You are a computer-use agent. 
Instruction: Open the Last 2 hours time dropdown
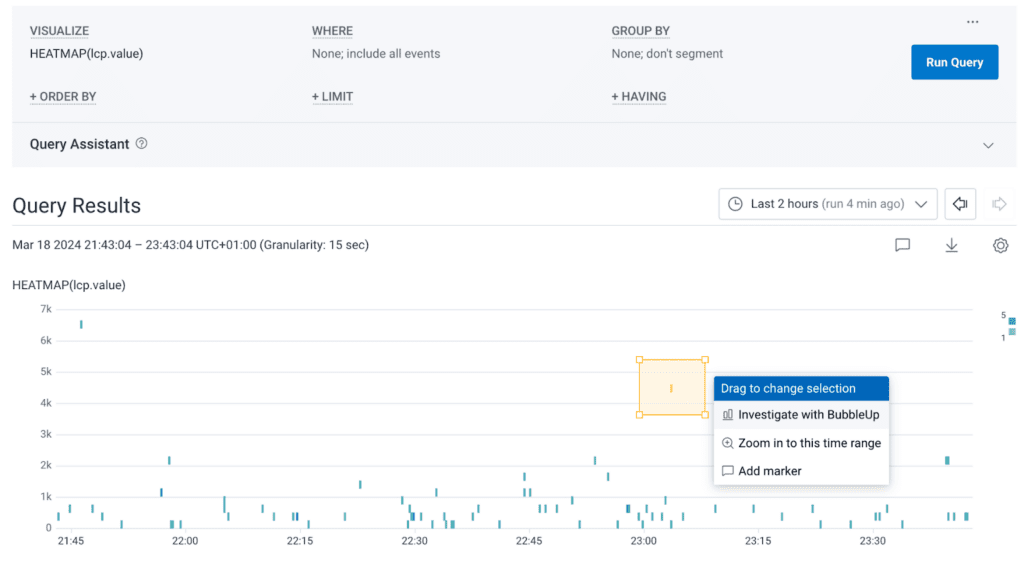(x=827, y=204)
